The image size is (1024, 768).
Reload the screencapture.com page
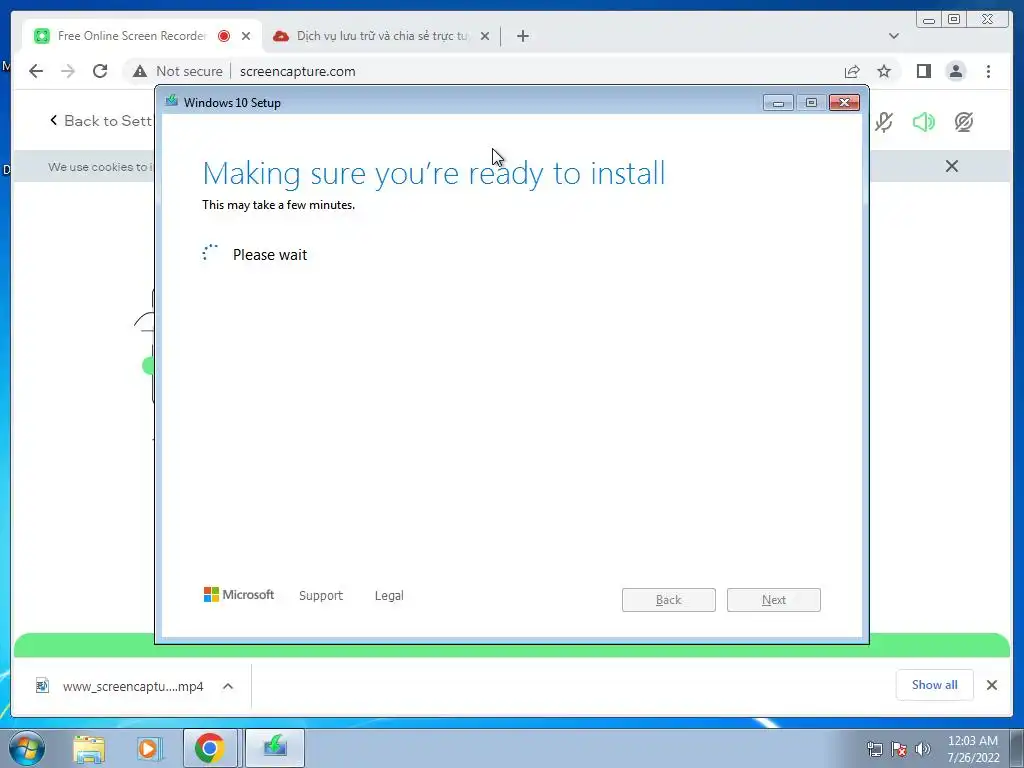coord(100,71)
